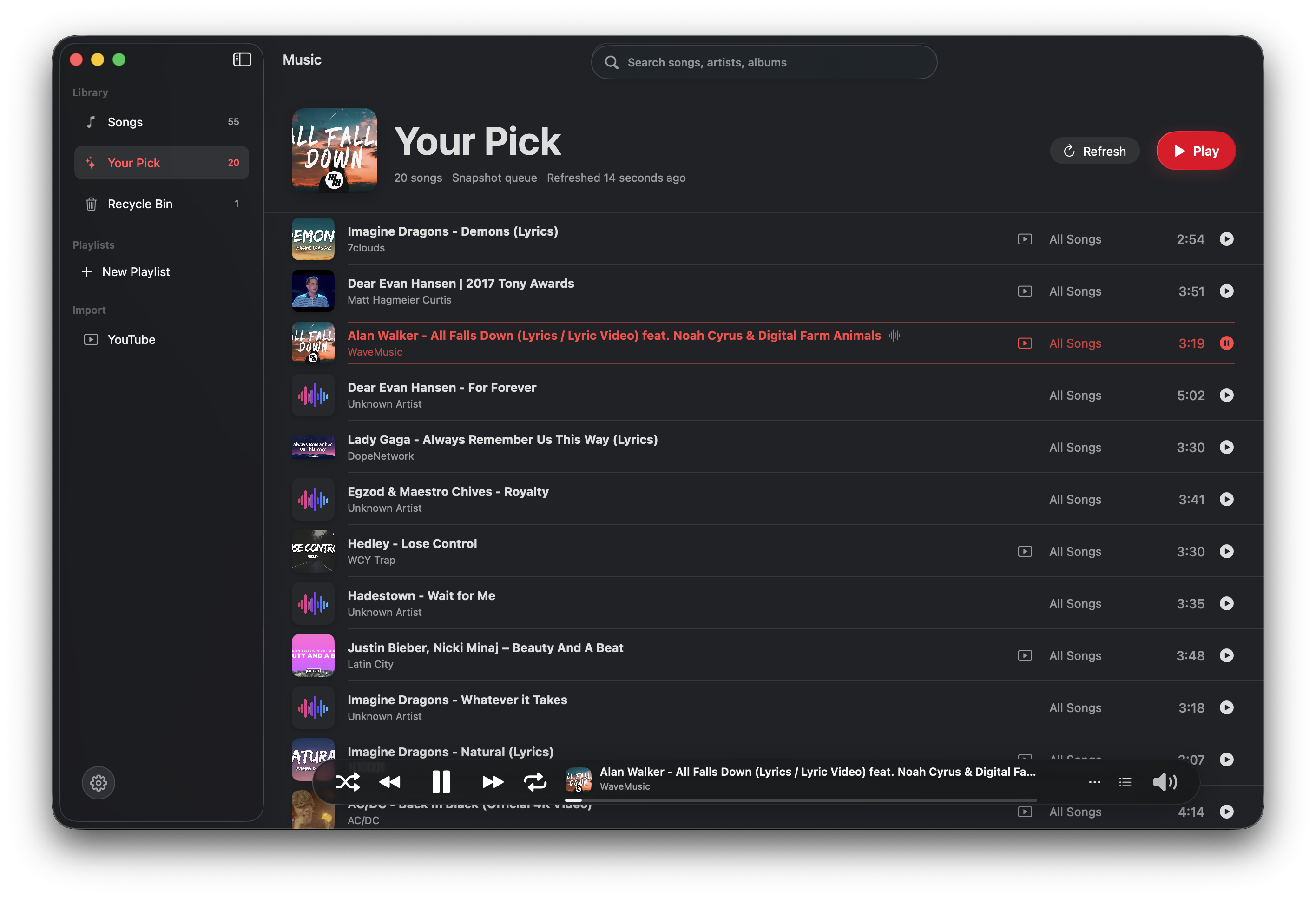1316x898 pixels.
Task: Seek on the playback progress bar
Action: point(801,800)
